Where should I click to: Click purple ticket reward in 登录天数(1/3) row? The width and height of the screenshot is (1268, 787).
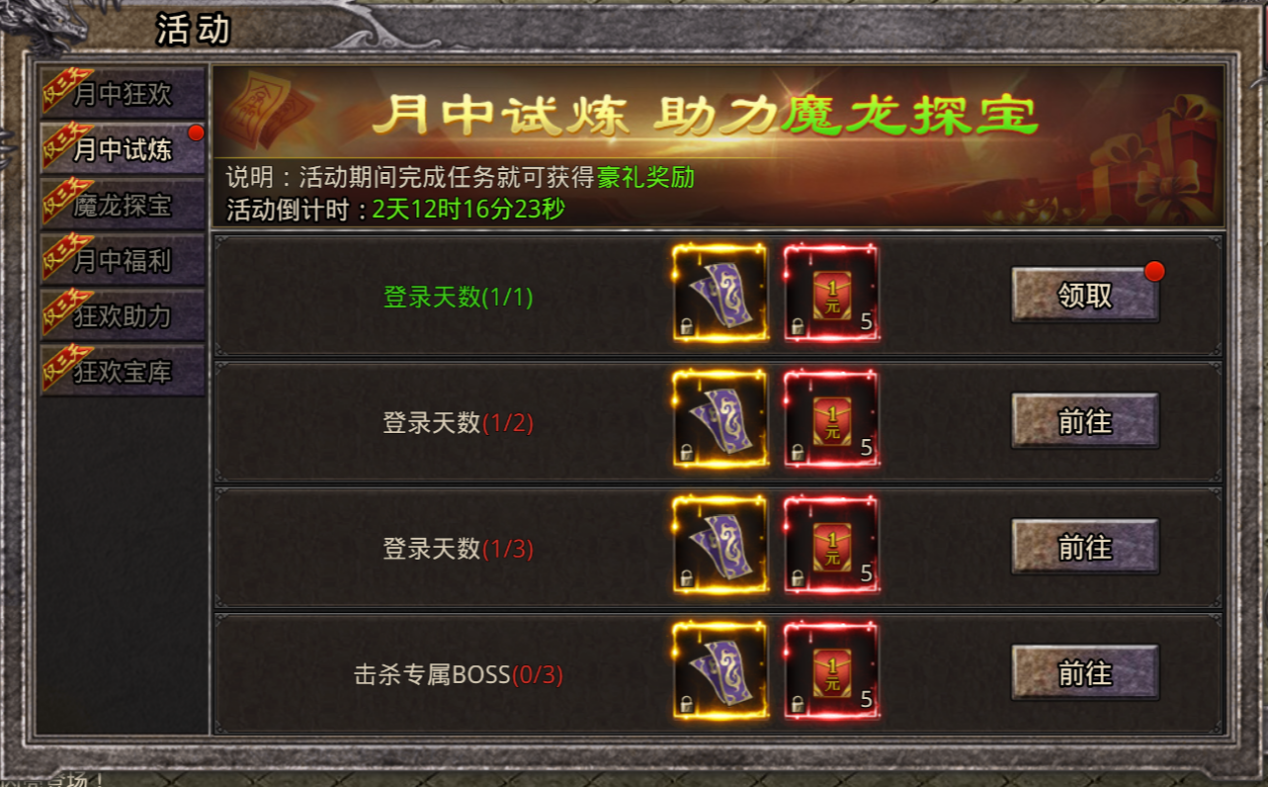[x=720, y=546]
